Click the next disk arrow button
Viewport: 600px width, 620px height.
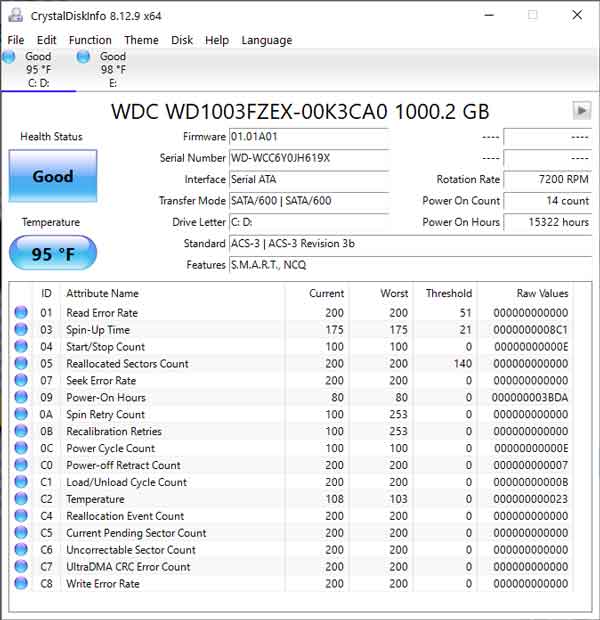(x=581, y=111)
